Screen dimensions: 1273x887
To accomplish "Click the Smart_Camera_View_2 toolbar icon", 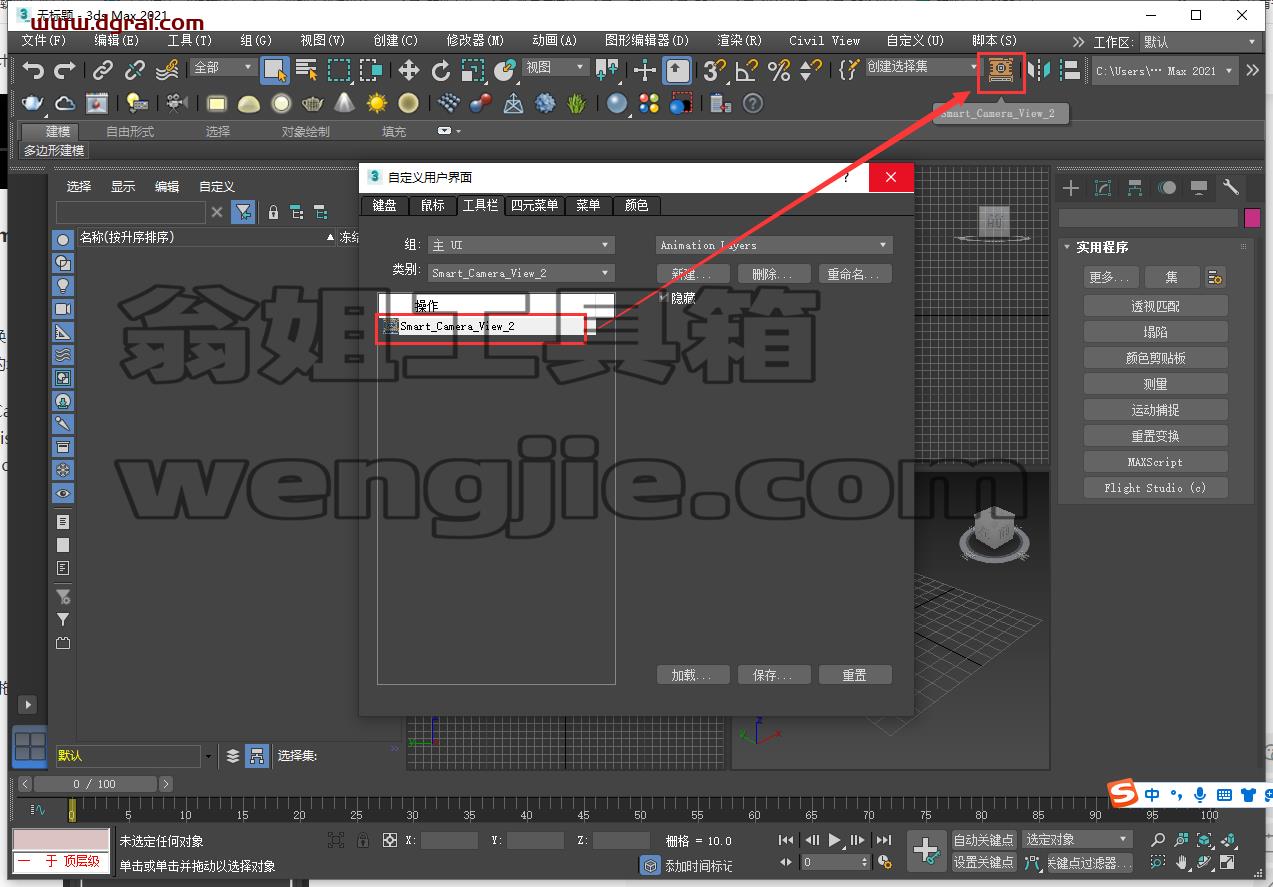I will (1001, 70).
